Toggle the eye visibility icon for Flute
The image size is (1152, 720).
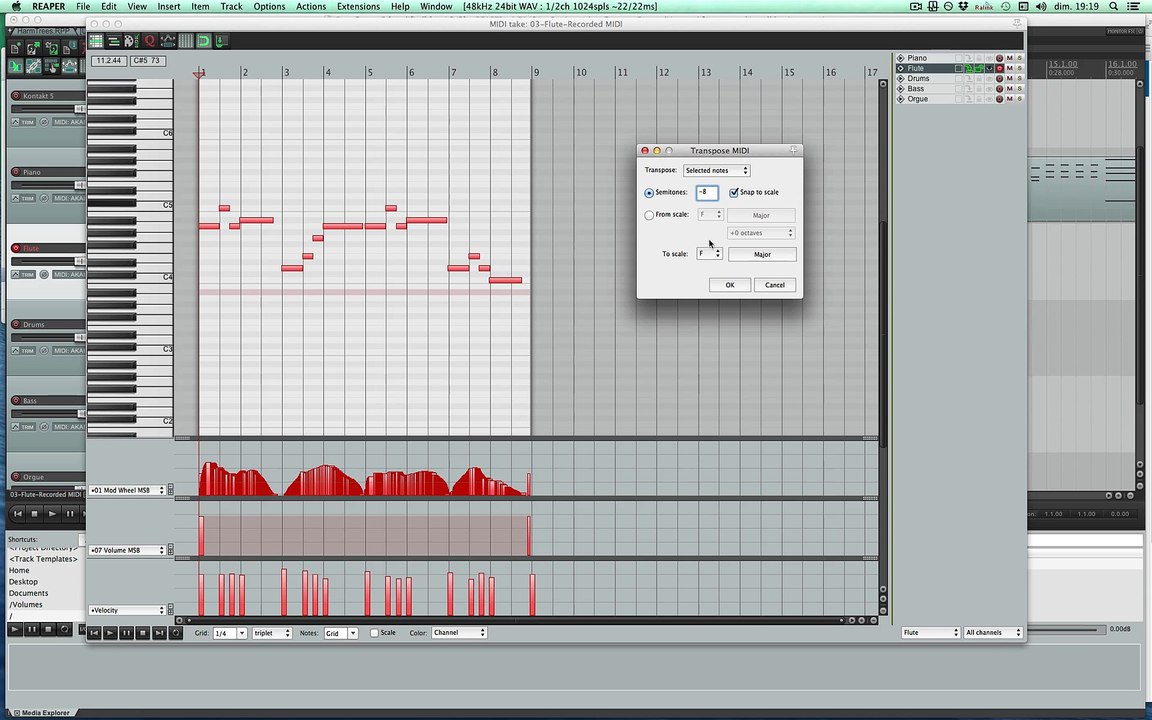coord(989,69)
